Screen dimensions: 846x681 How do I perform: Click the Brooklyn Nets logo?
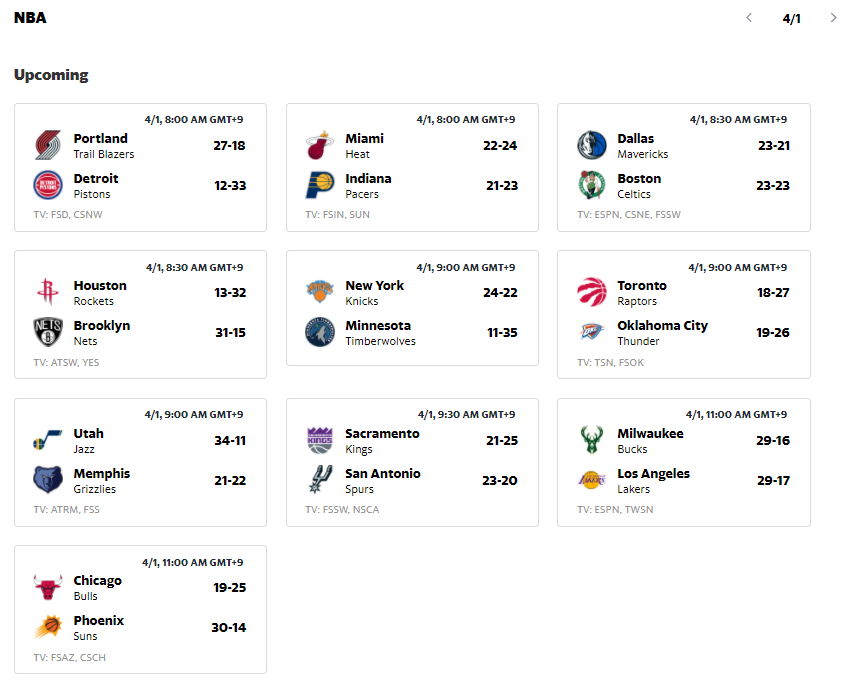(x=47, y=332)
